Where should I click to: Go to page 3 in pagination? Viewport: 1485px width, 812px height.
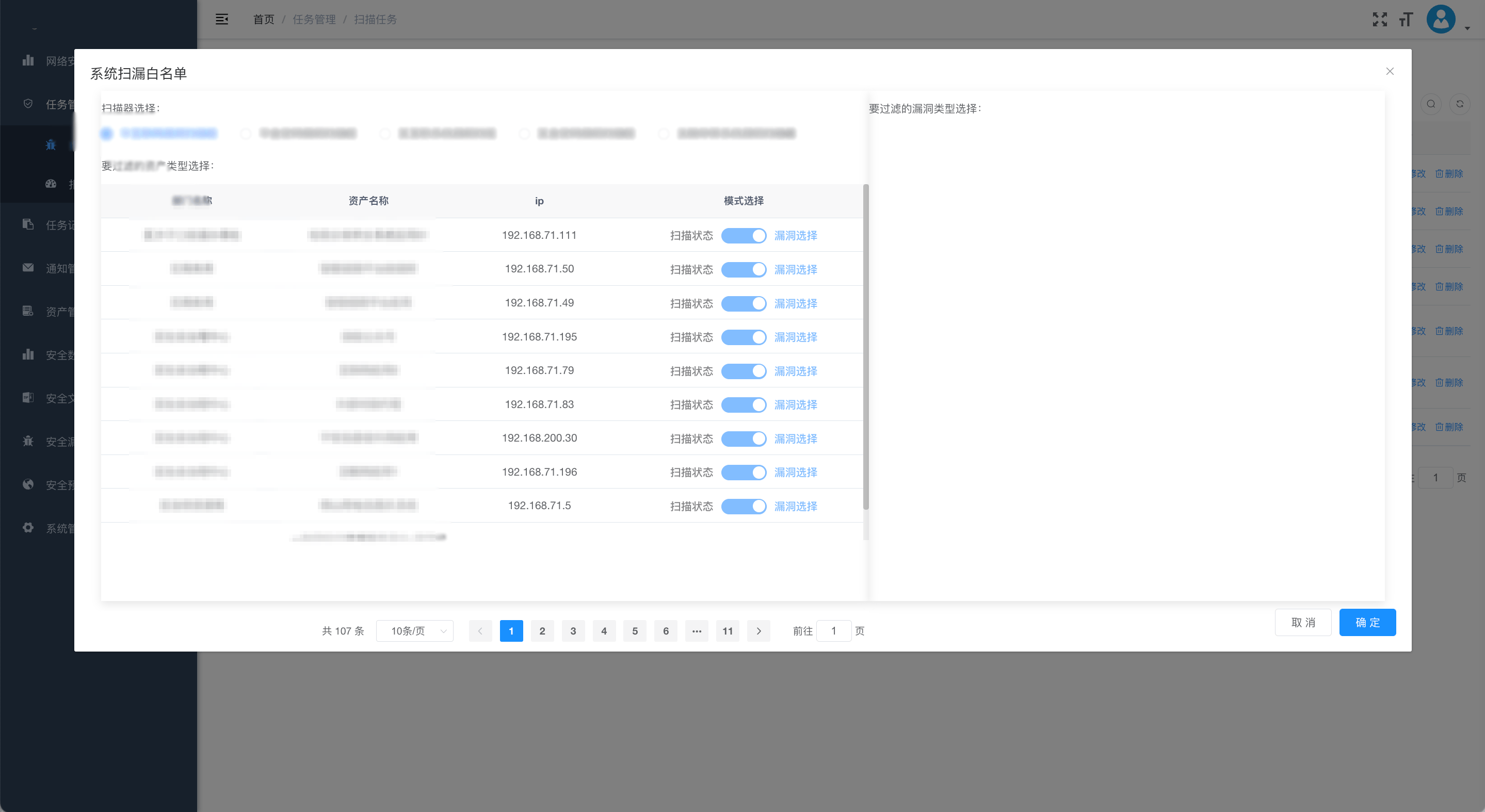(x=573, y=631)
